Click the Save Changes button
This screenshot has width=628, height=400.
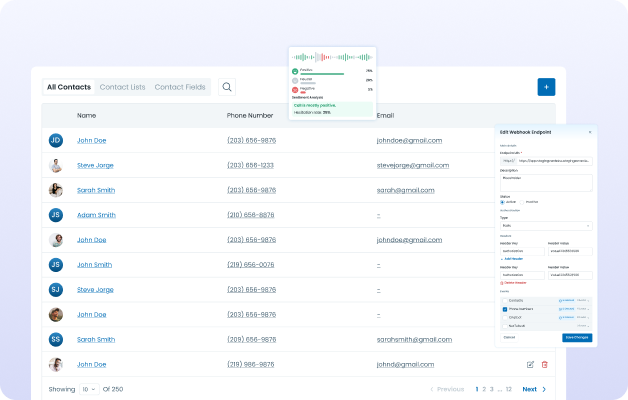click(x=577, y=337)
